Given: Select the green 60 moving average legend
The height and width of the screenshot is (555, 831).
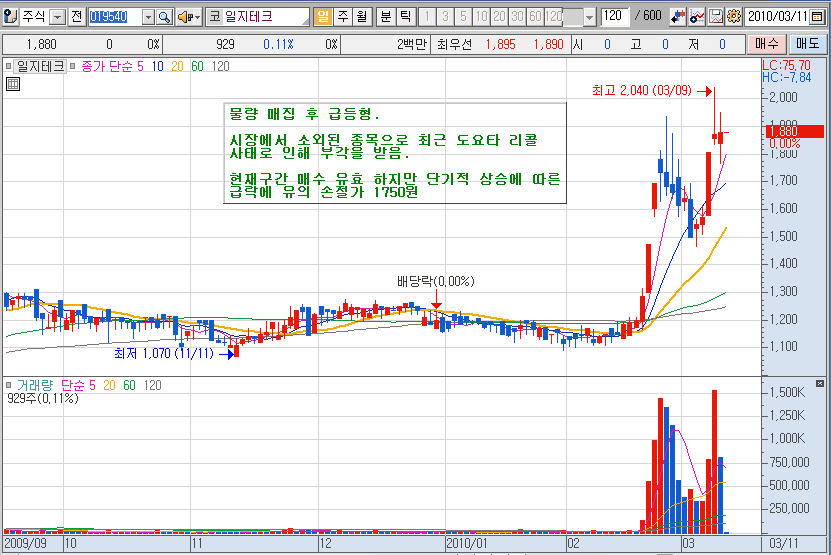Looking at the screenshot, I should [x=197, y=66].
